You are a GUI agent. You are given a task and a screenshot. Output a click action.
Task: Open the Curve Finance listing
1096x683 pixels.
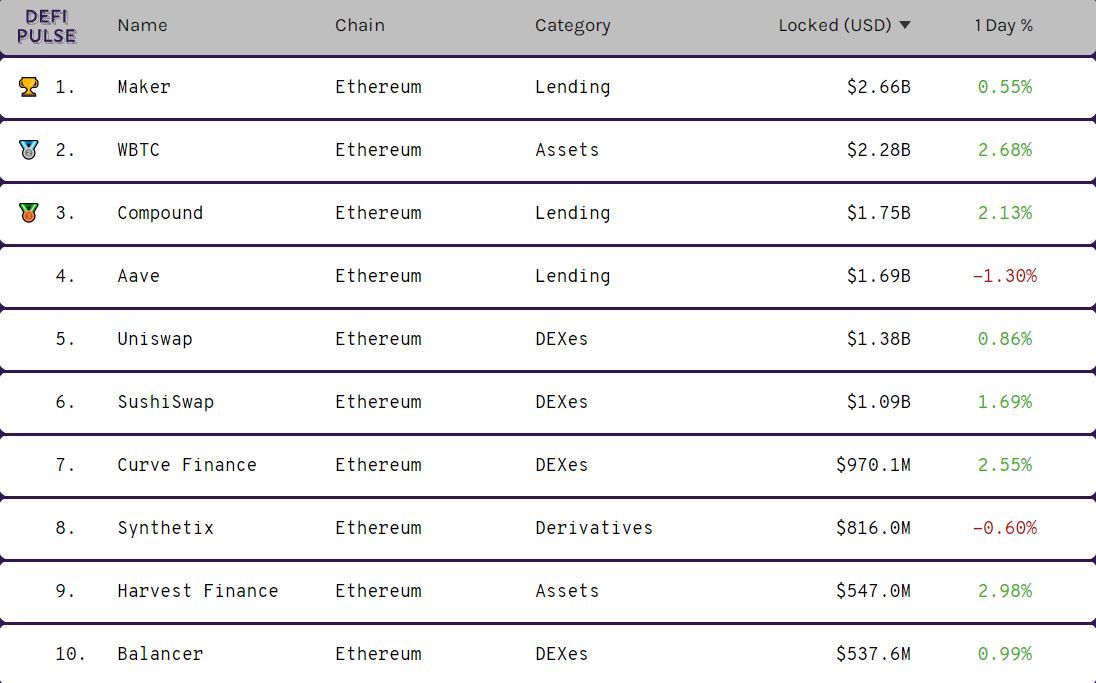[187, 465]
